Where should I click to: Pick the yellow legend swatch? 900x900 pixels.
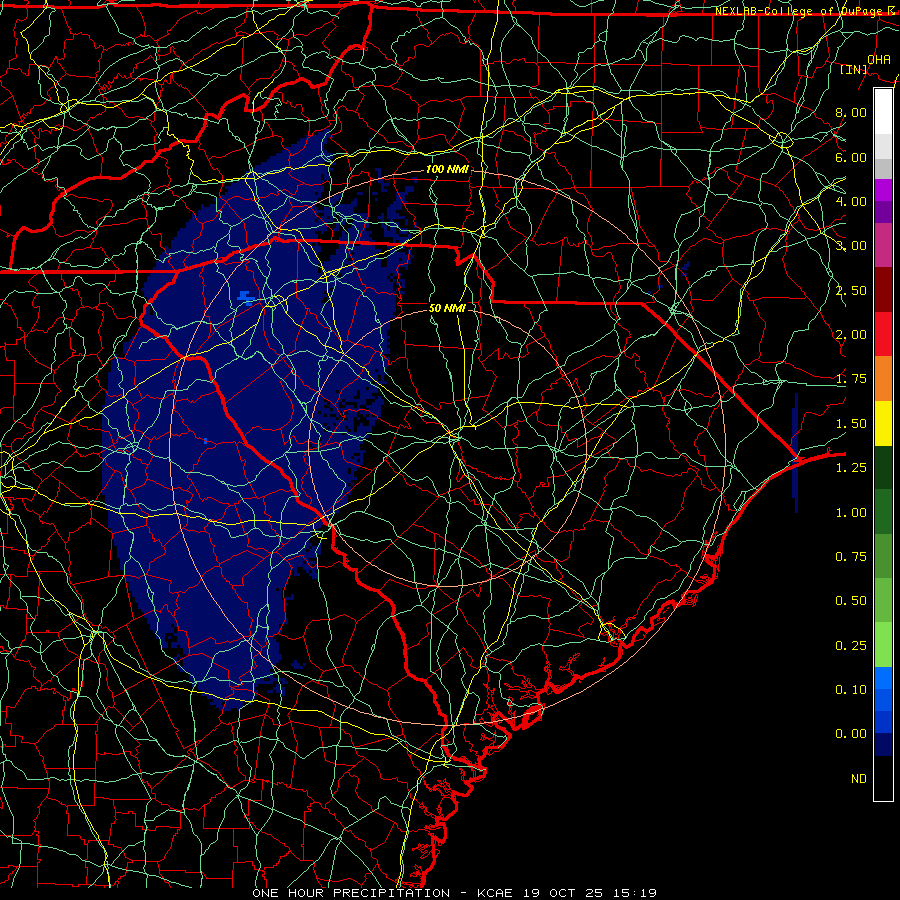(883, 423)
